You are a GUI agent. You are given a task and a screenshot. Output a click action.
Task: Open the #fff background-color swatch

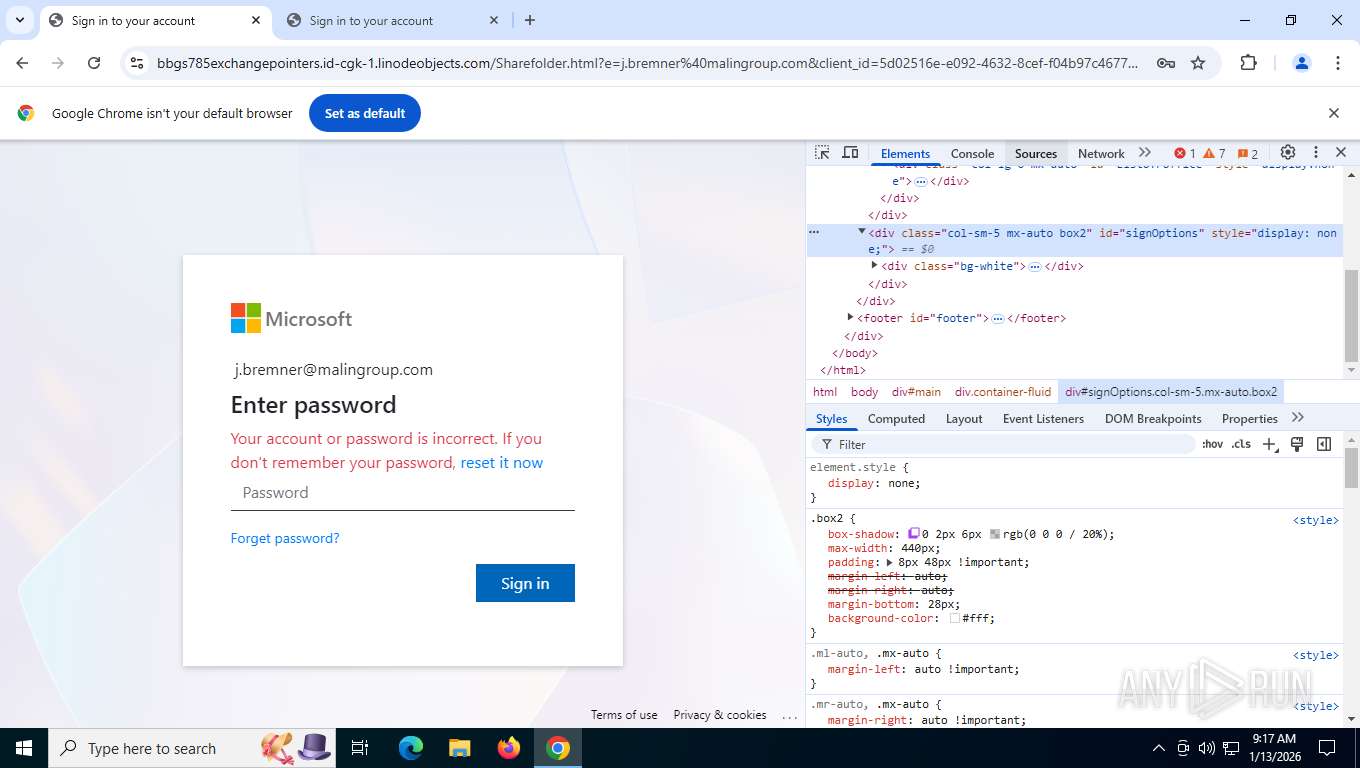click(x=955, y=618)
